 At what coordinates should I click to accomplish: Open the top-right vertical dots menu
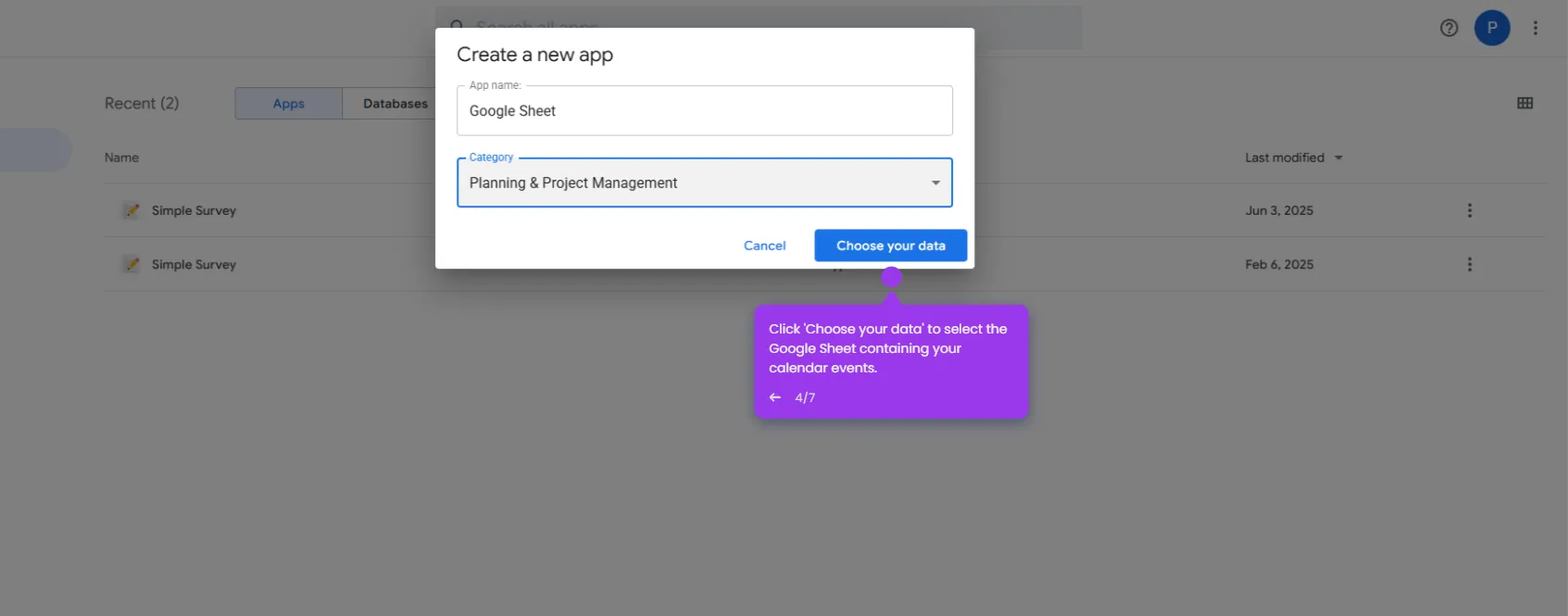(x=1536, y=28)
